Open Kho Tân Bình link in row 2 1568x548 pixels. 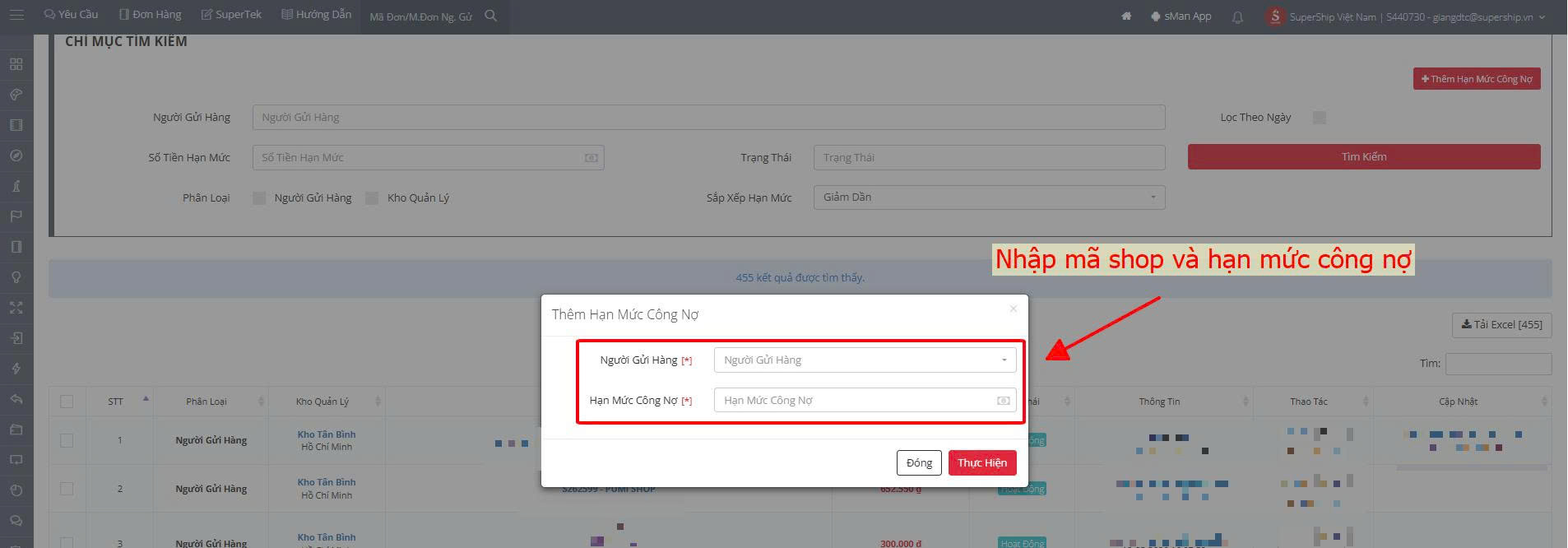327,482
